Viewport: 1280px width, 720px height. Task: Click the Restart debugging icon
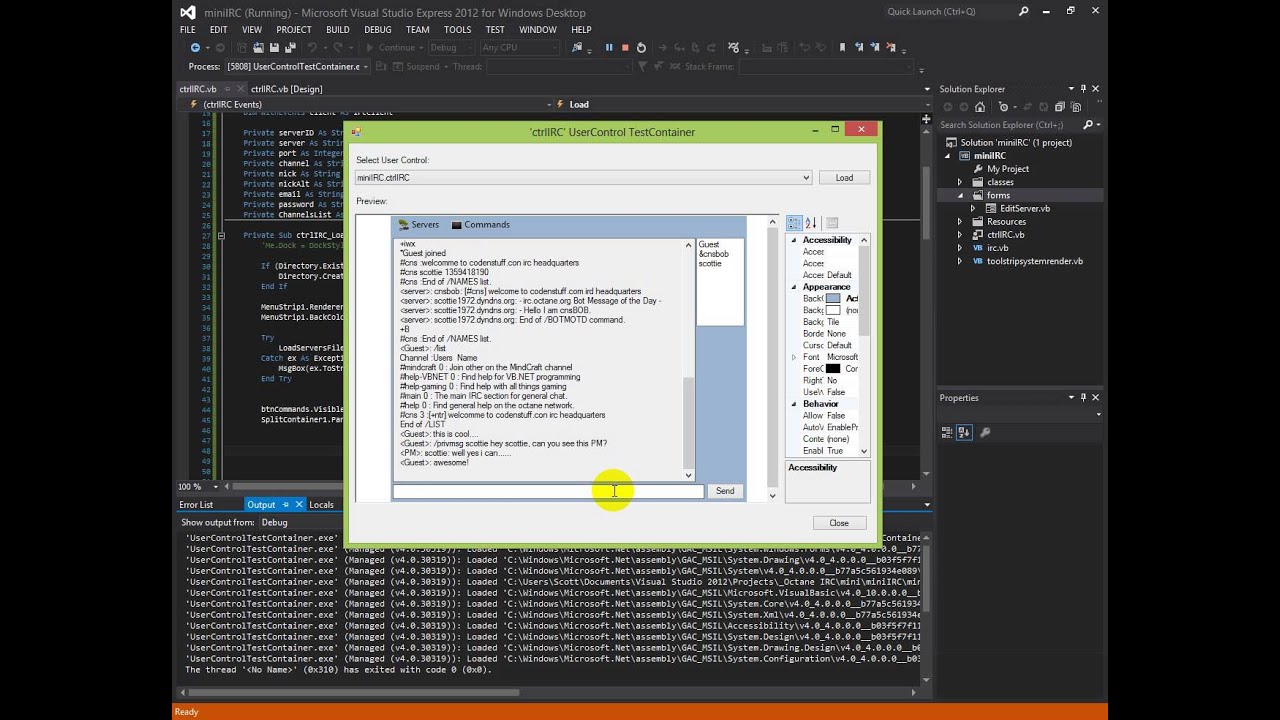(x=641, y=47)
